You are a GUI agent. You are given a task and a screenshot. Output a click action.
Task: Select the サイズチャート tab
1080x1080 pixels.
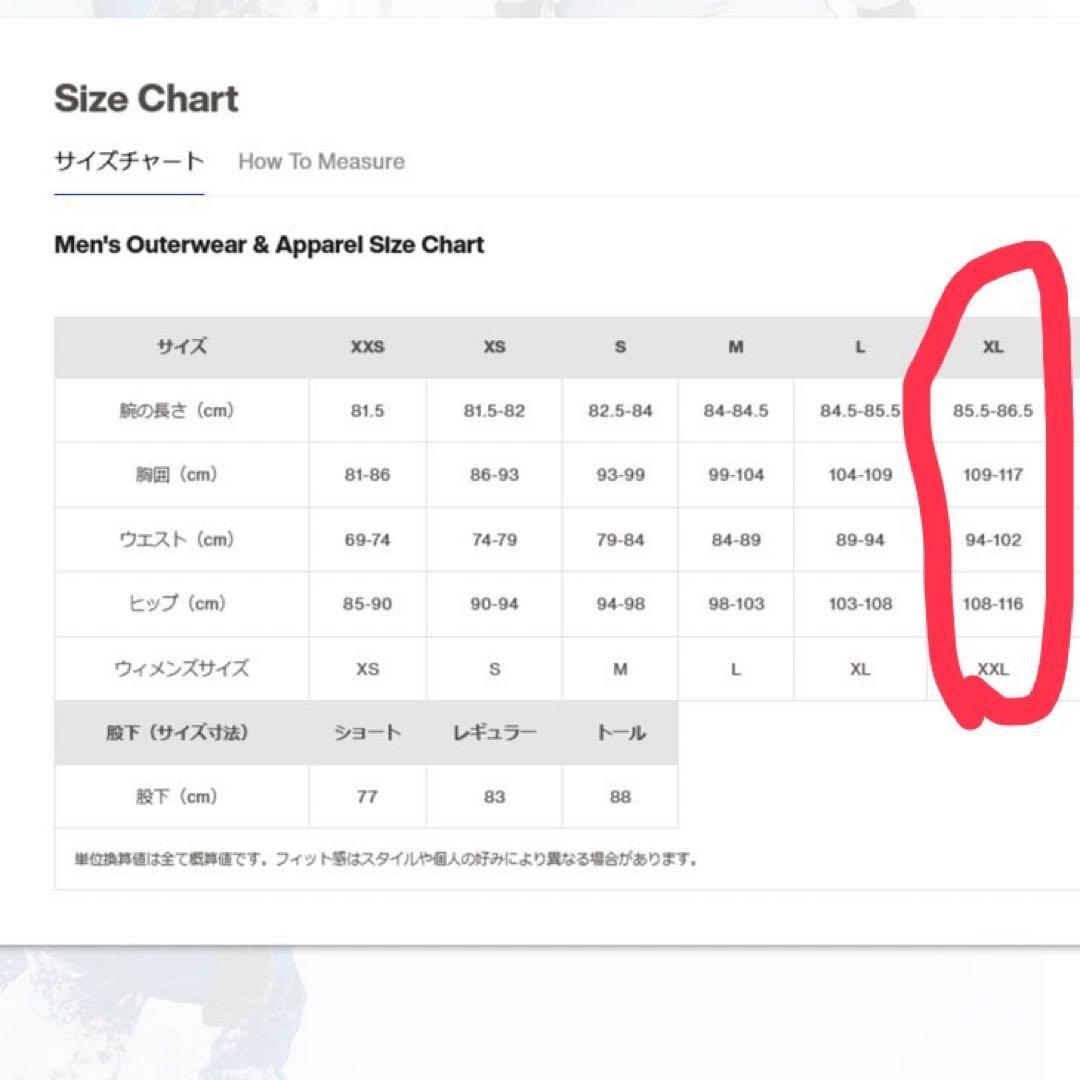point(129,162)
